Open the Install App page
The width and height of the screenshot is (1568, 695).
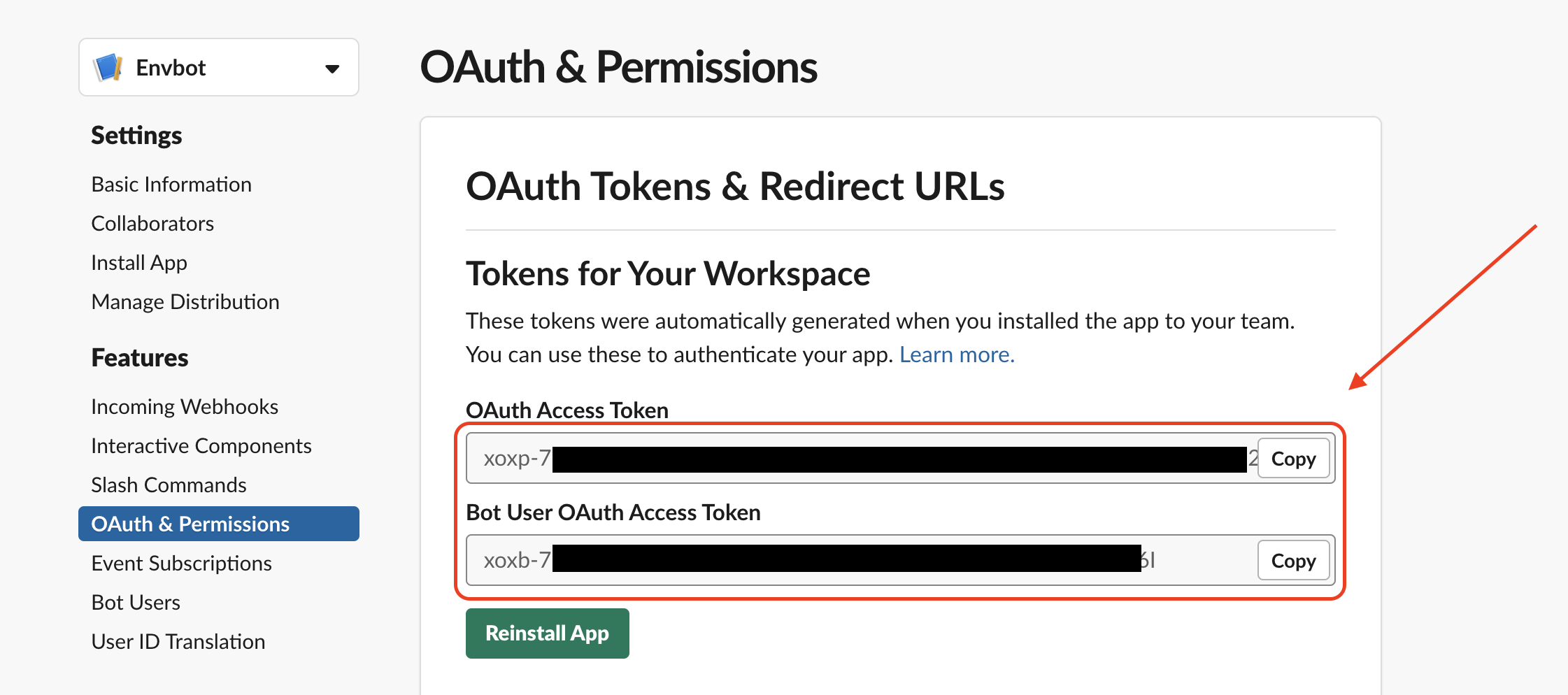[x=139, y=263]
